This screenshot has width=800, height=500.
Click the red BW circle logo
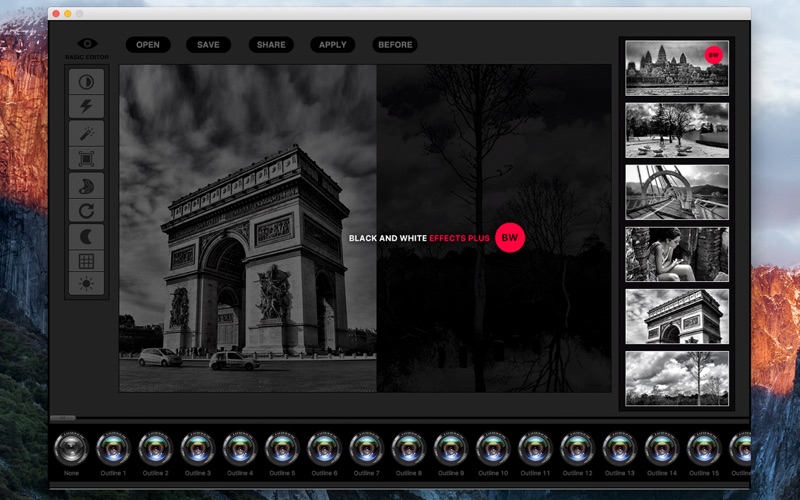510,238
